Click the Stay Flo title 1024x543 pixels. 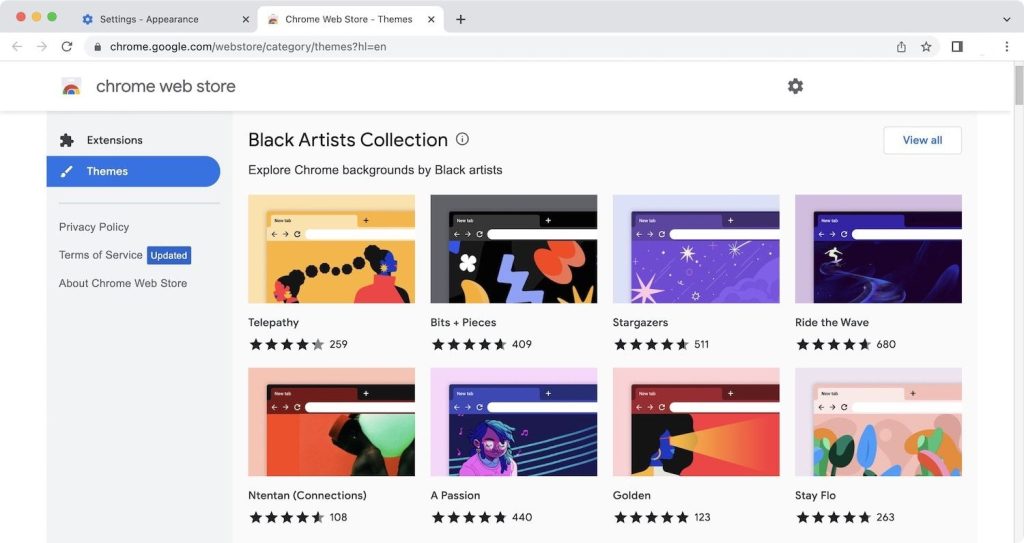(x=815, y=495)
